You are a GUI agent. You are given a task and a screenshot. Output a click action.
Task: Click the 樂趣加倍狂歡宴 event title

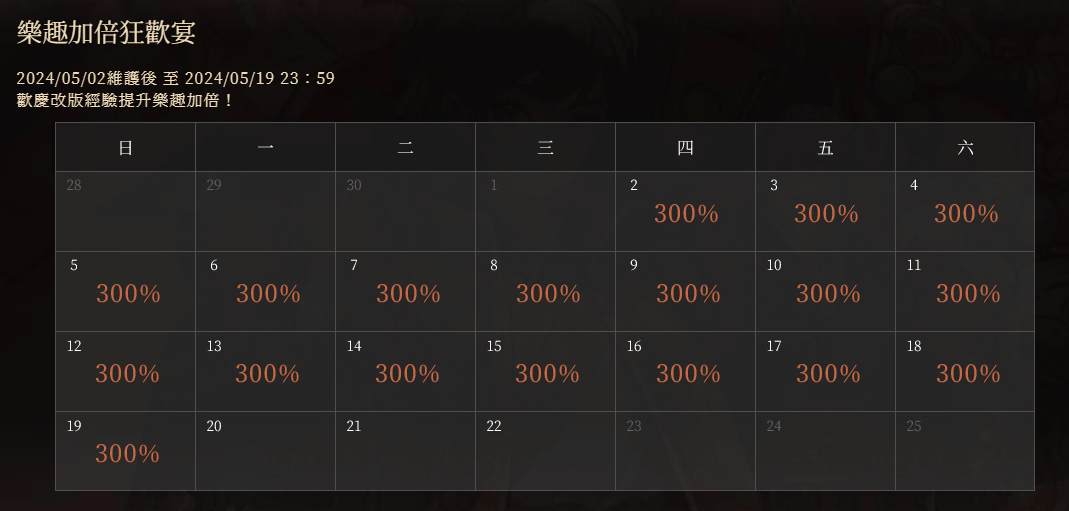click(106, 33)
